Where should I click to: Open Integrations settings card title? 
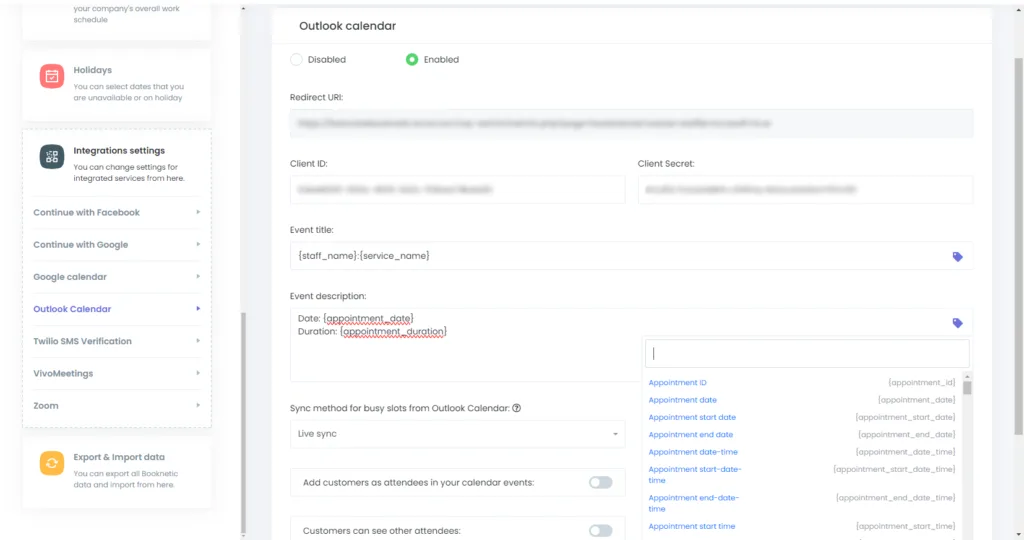click(x=119, y=150)
